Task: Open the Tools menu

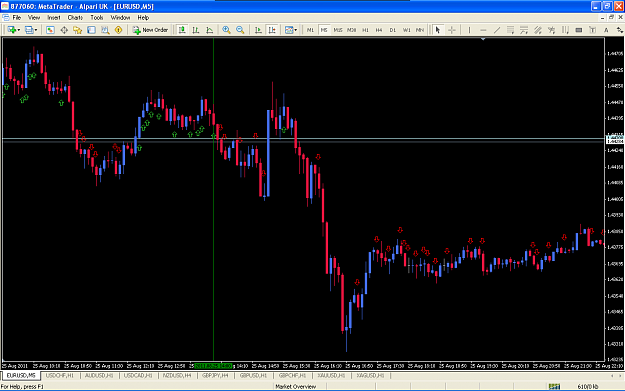Action: tap(96, 18)
